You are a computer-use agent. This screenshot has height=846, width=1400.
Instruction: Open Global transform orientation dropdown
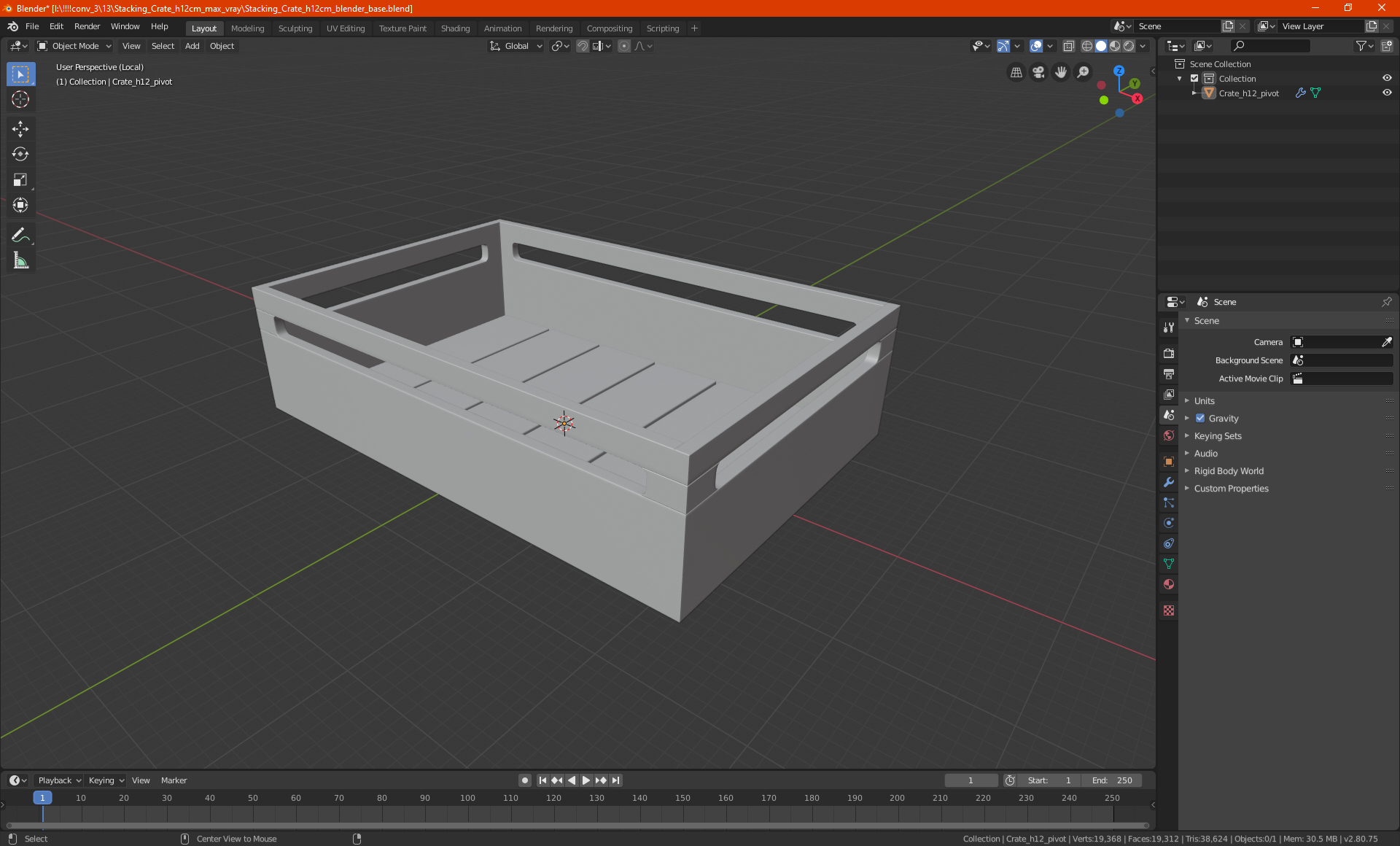(x=516, y=46)
